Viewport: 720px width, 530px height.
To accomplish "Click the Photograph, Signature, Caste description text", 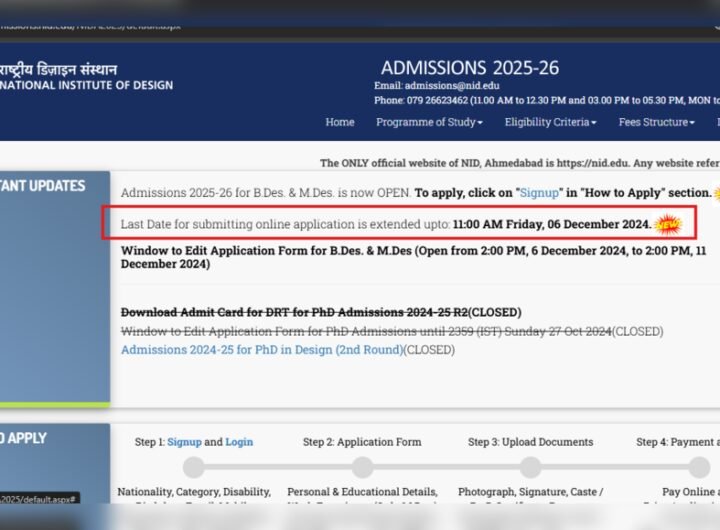I will (530, 492).
